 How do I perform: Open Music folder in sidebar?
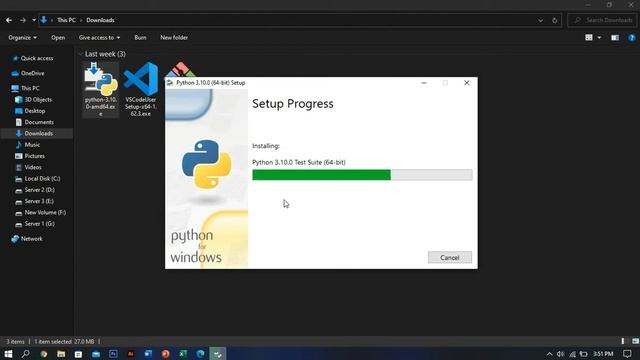coord(28,145)
